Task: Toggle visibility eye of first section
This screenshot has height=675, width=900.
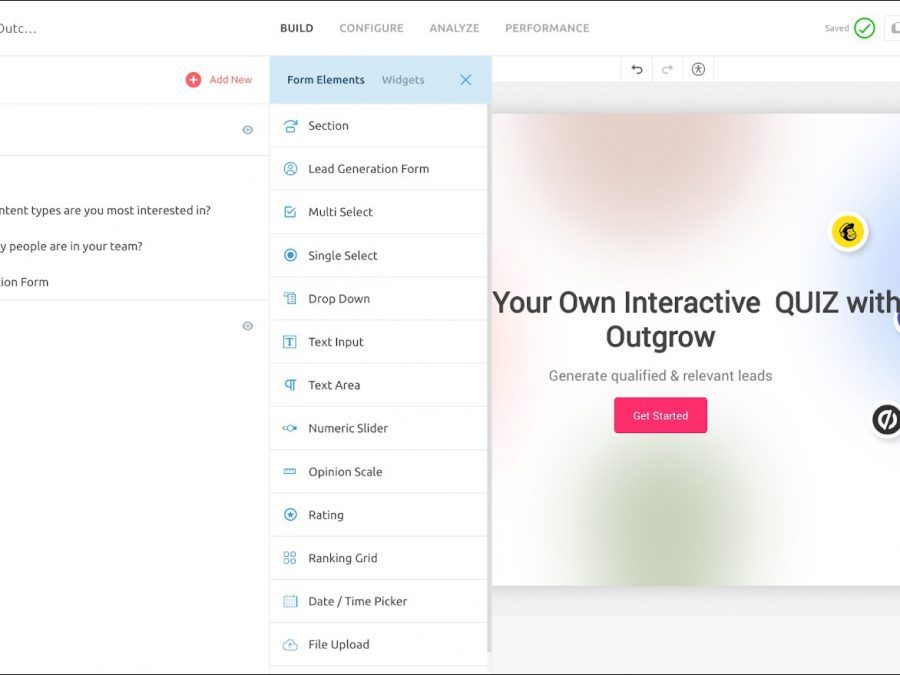Action: click(x=247, y=130)
